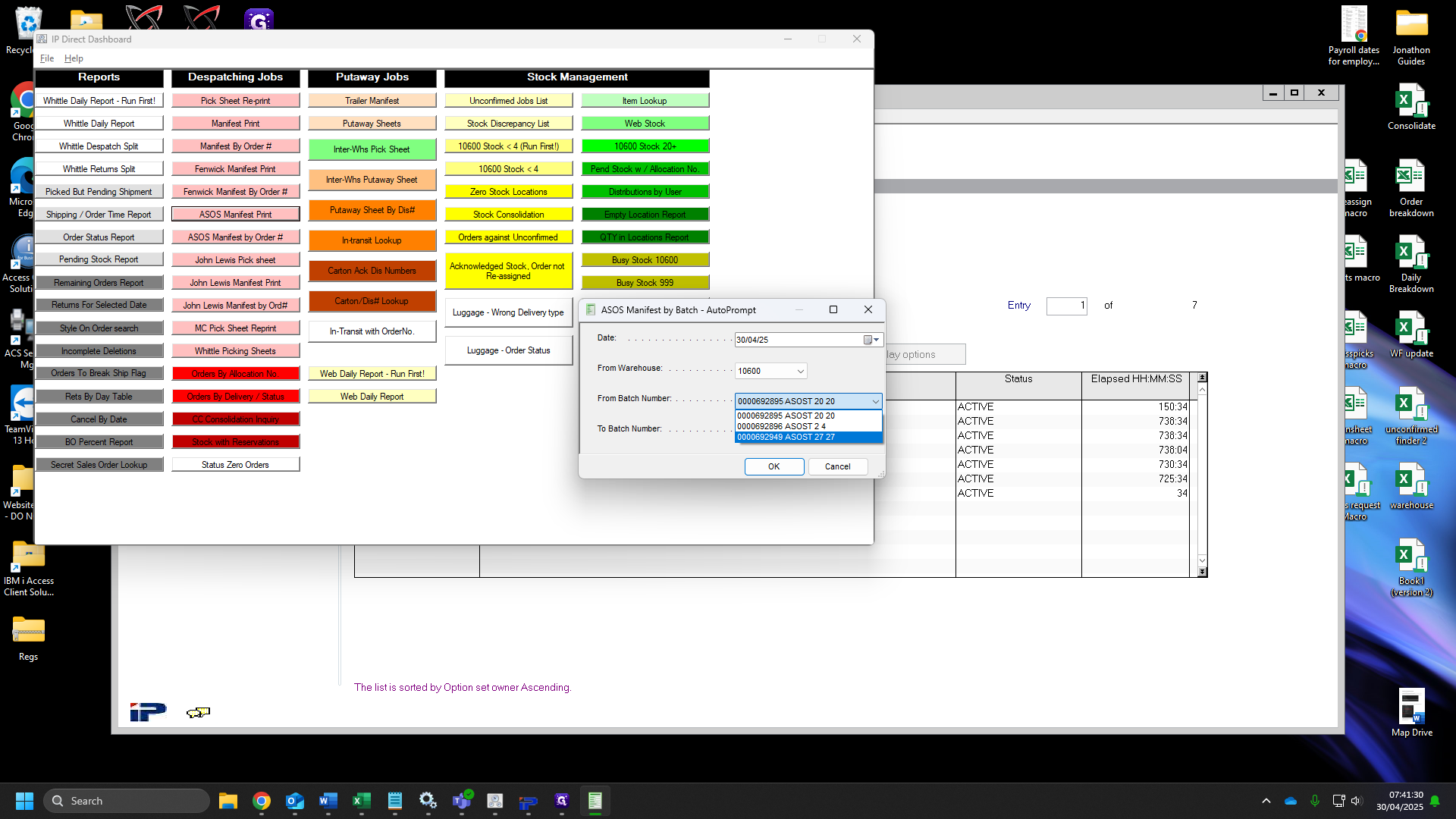Cancel the ASOS Manifest by Batch dialog

[x=837, y=466]
